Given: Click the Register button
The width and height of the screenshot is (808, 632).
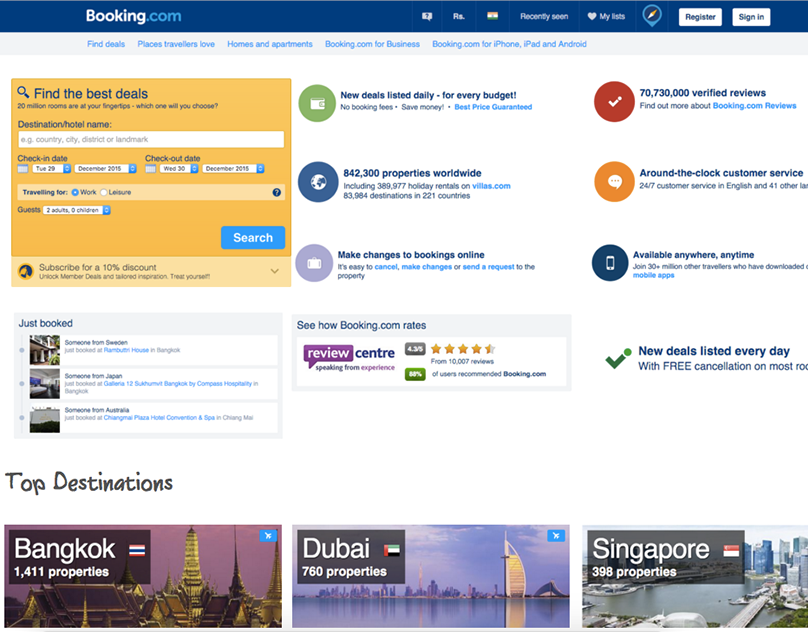Looking at the screenshot, I should 700,16.
